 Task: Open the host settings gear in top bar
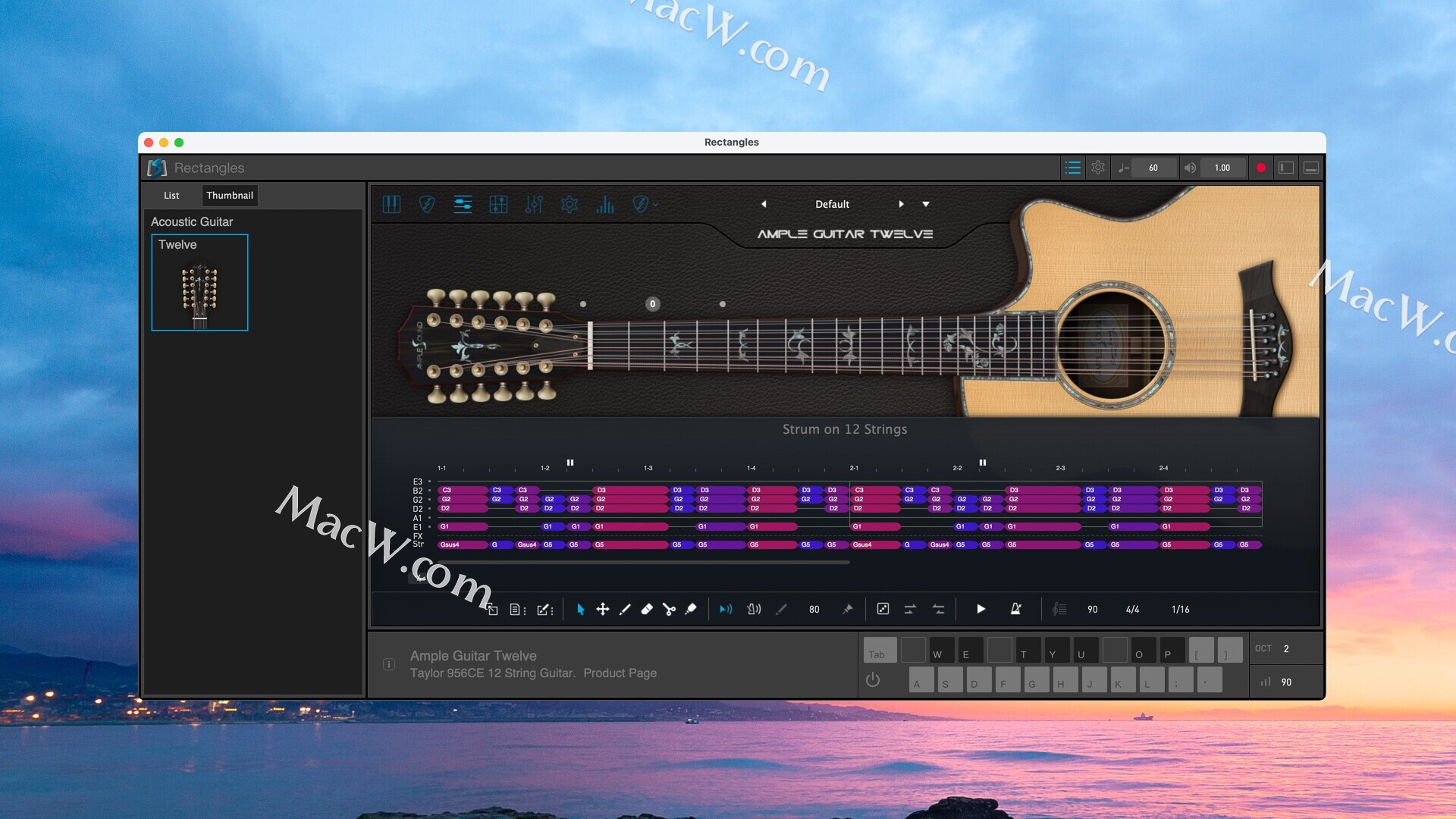[x=1097, y=168]
